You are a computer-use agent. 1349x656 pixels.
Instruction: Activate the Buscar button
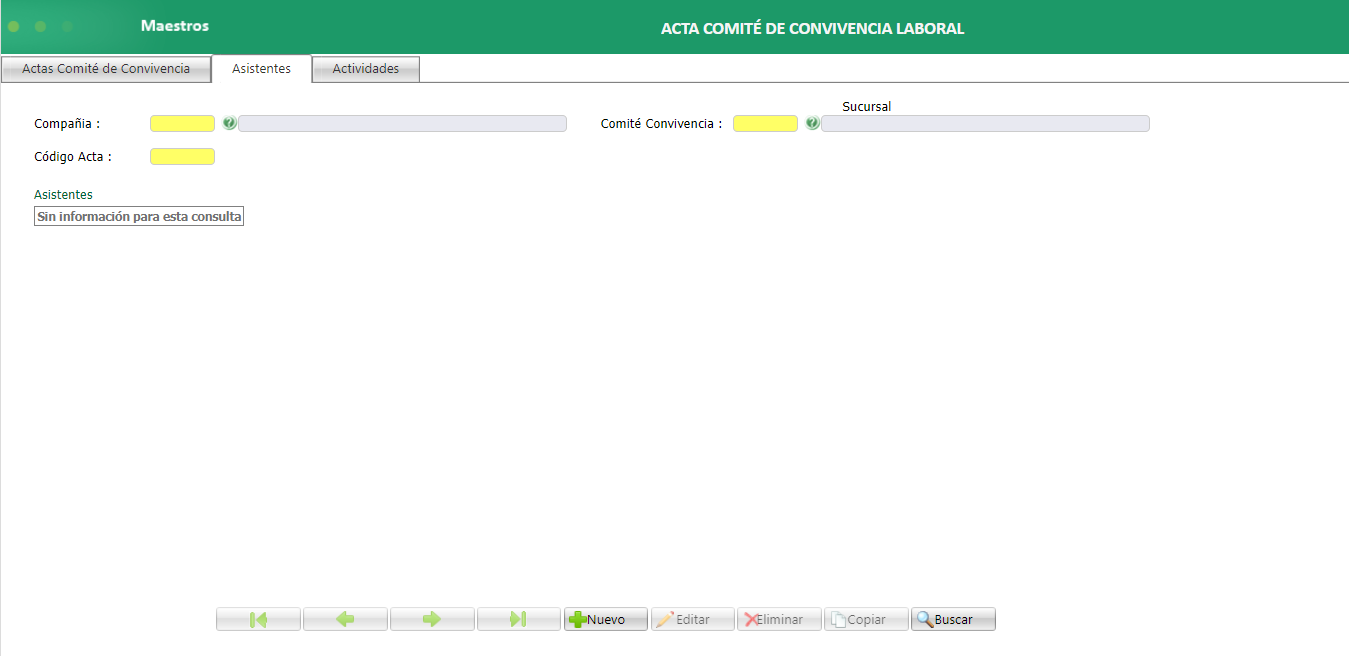[952, 618]
